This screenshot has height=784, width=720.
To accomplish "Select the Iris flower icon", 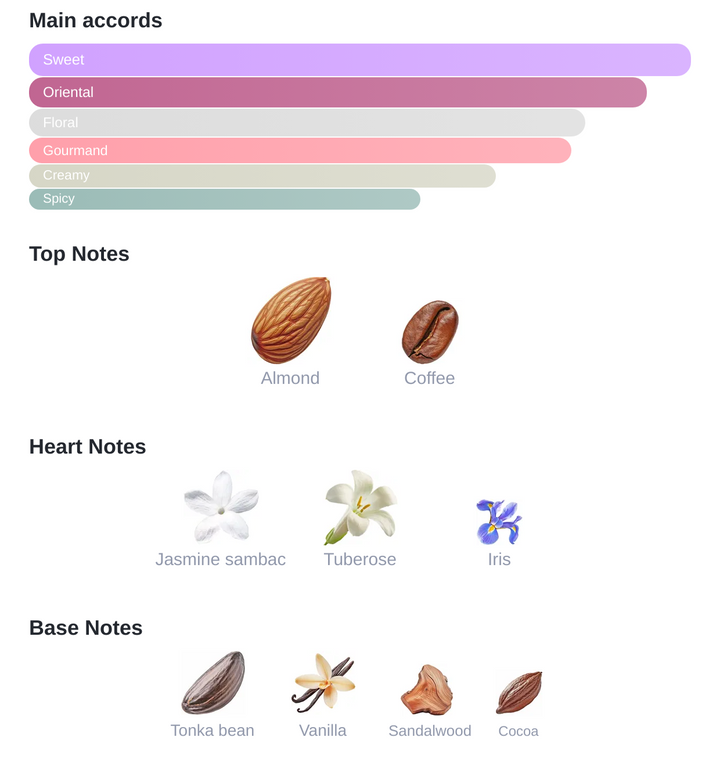I will click(x=499, y=521).
